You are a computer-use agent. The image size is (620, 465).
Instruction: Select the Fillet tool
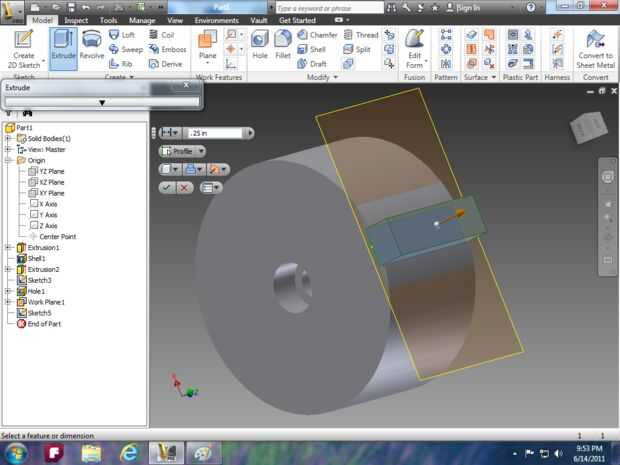(x=283, y=45)
